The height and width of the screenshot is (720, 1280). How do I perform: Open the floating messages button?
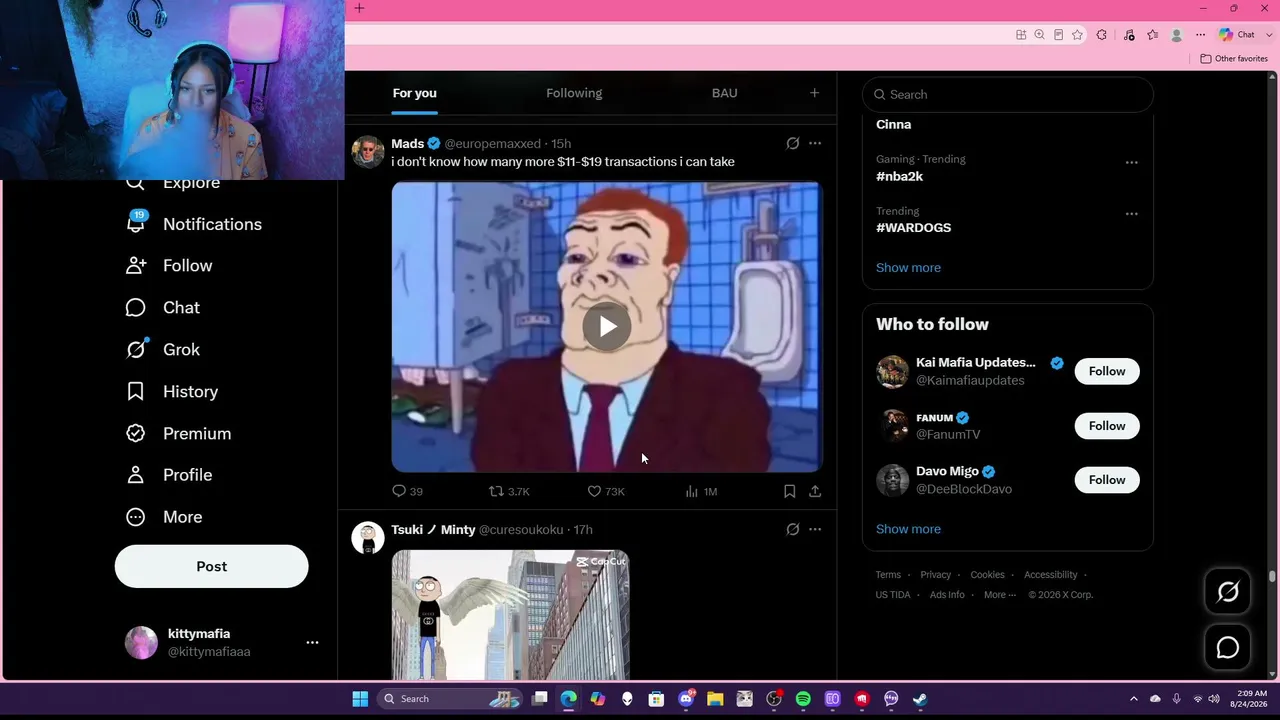(x=1228, y=648)
